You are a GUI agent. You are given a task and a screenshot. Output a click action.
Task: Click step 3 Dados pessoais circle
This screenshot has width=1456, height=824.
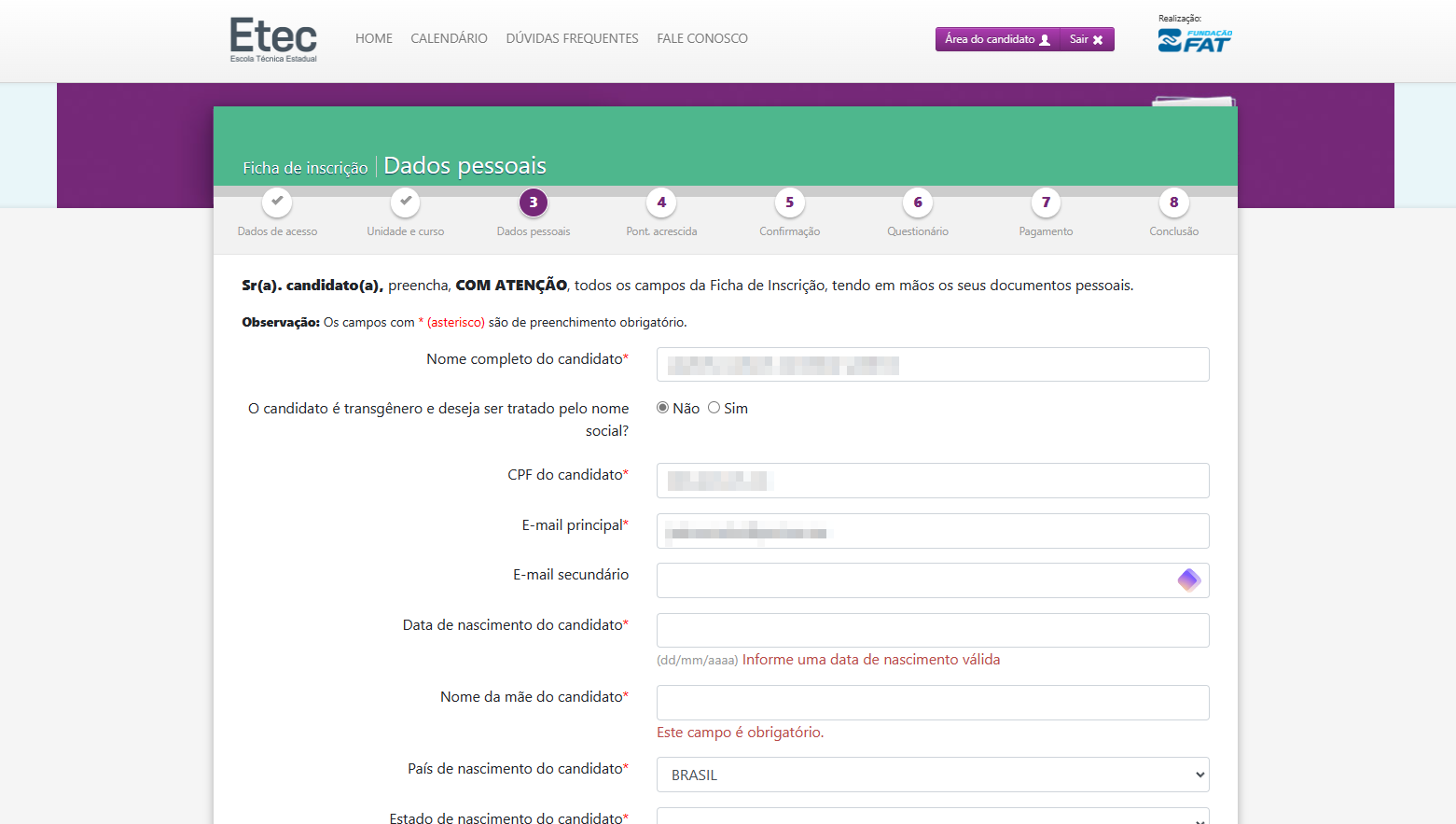point(534,202)
